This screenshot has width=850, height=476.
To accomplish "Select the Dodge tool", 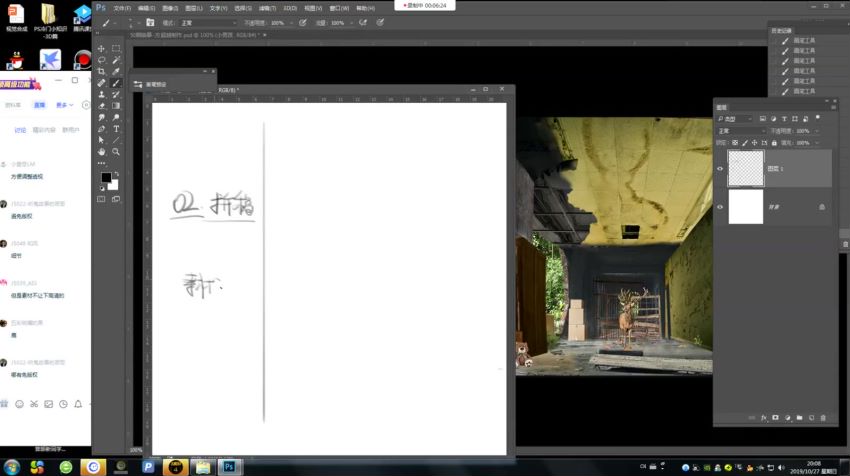I will click(116, 117).
